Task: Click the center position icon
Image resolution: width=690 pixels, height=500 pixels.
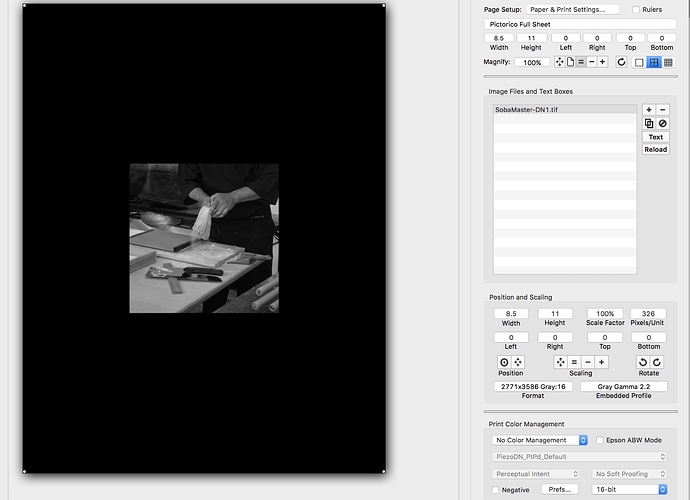Action: (504, 361)
